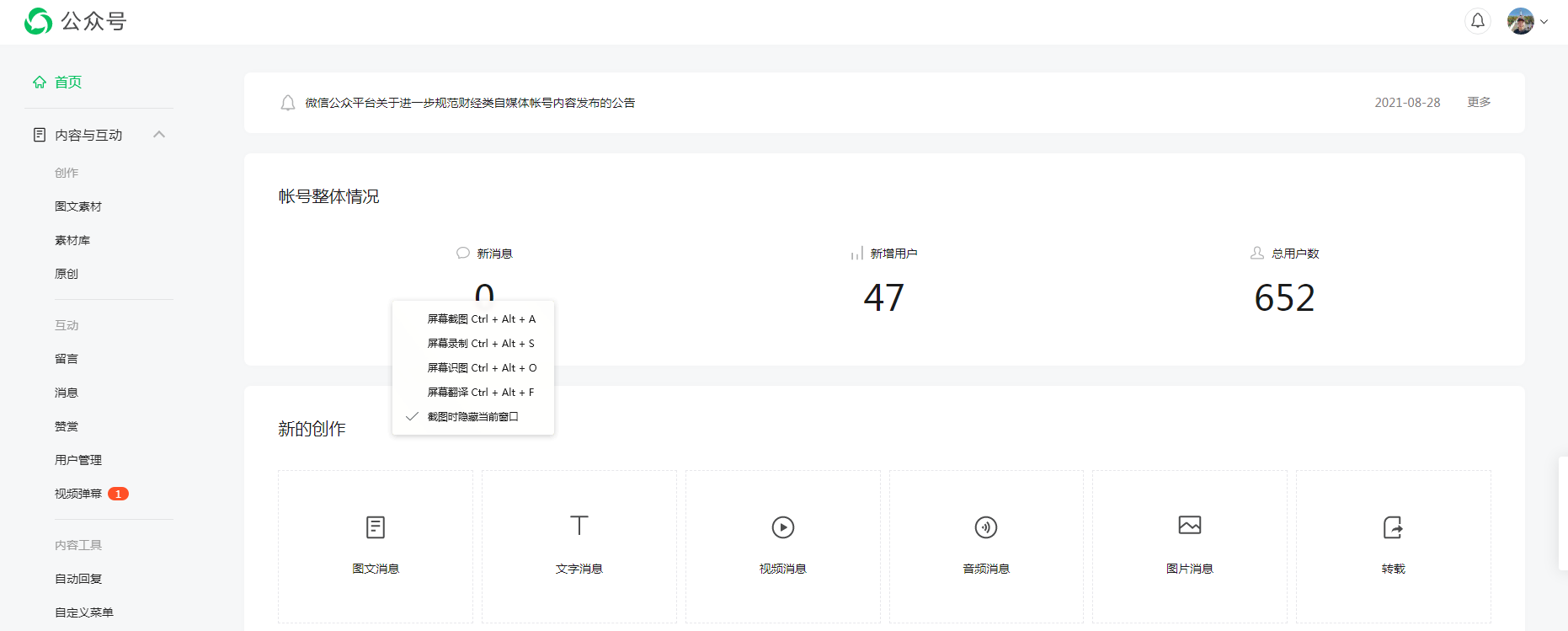Click the 新增用户 label
The height and width of the screenshot is (631, 1568).
click(x=894, y=254)
